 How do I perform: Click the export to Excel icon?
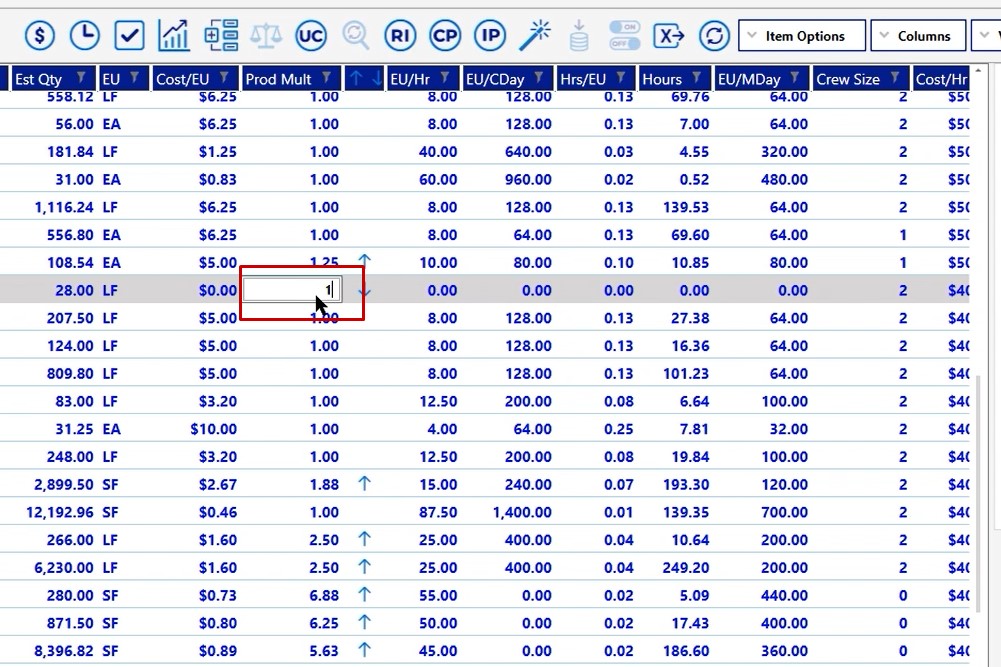(x=669, y=36)
